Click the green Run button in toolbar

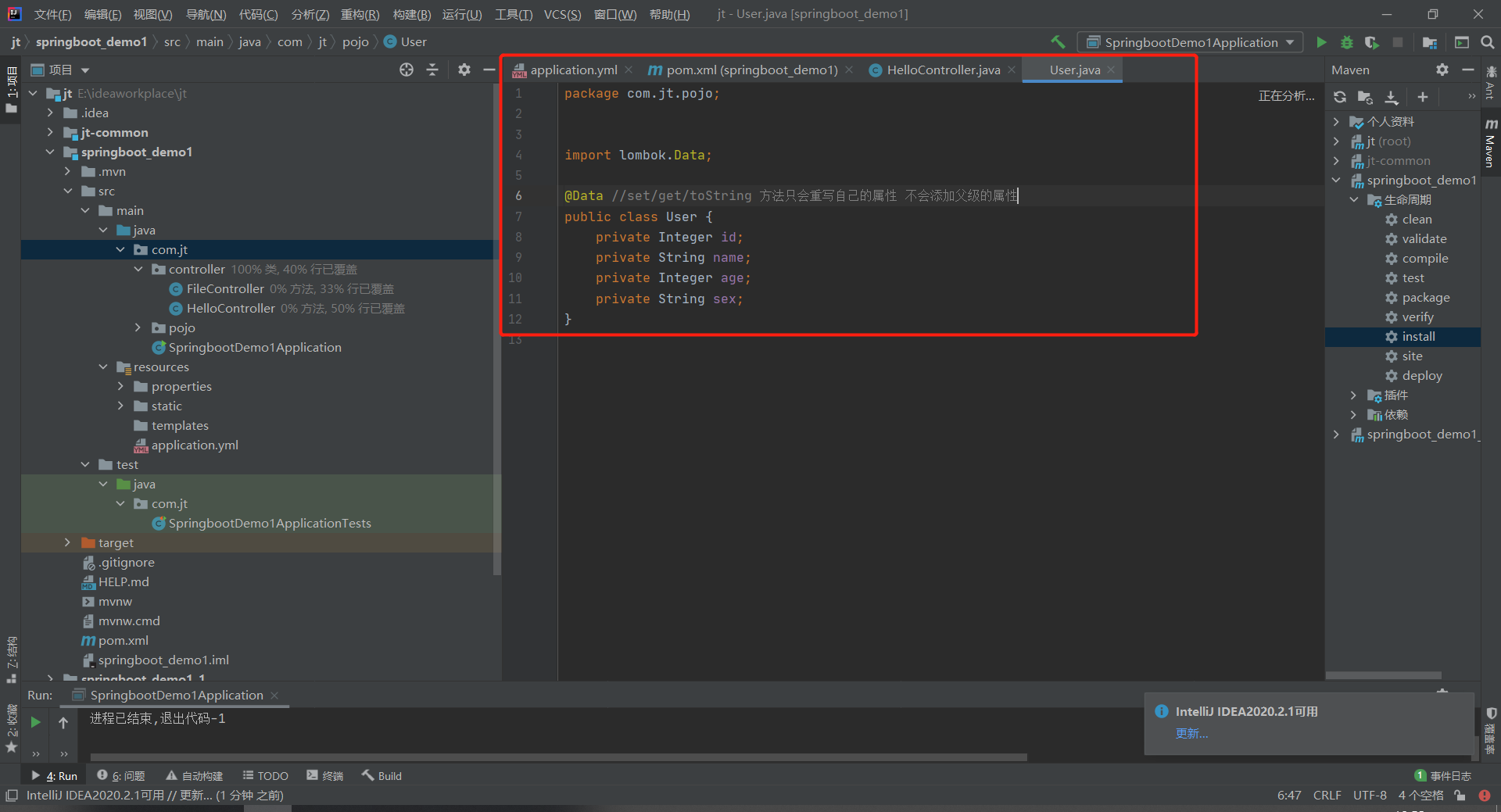[x=1321, y=42]
